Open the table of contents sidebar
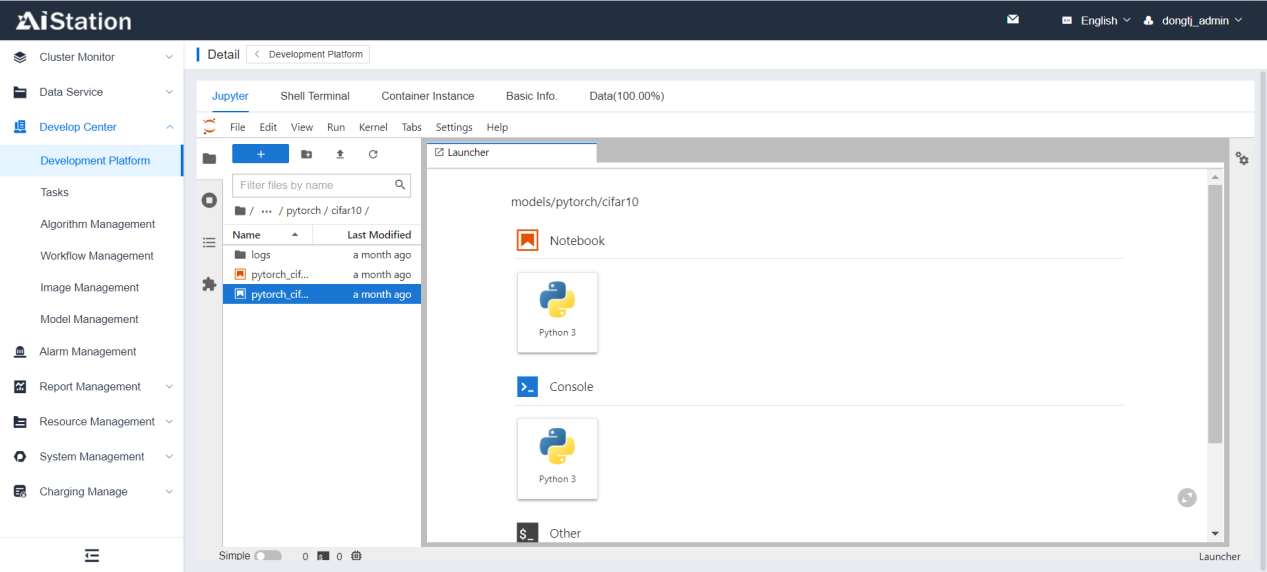The height and width of the screenshot is (572, 1267). pos(209,242)
